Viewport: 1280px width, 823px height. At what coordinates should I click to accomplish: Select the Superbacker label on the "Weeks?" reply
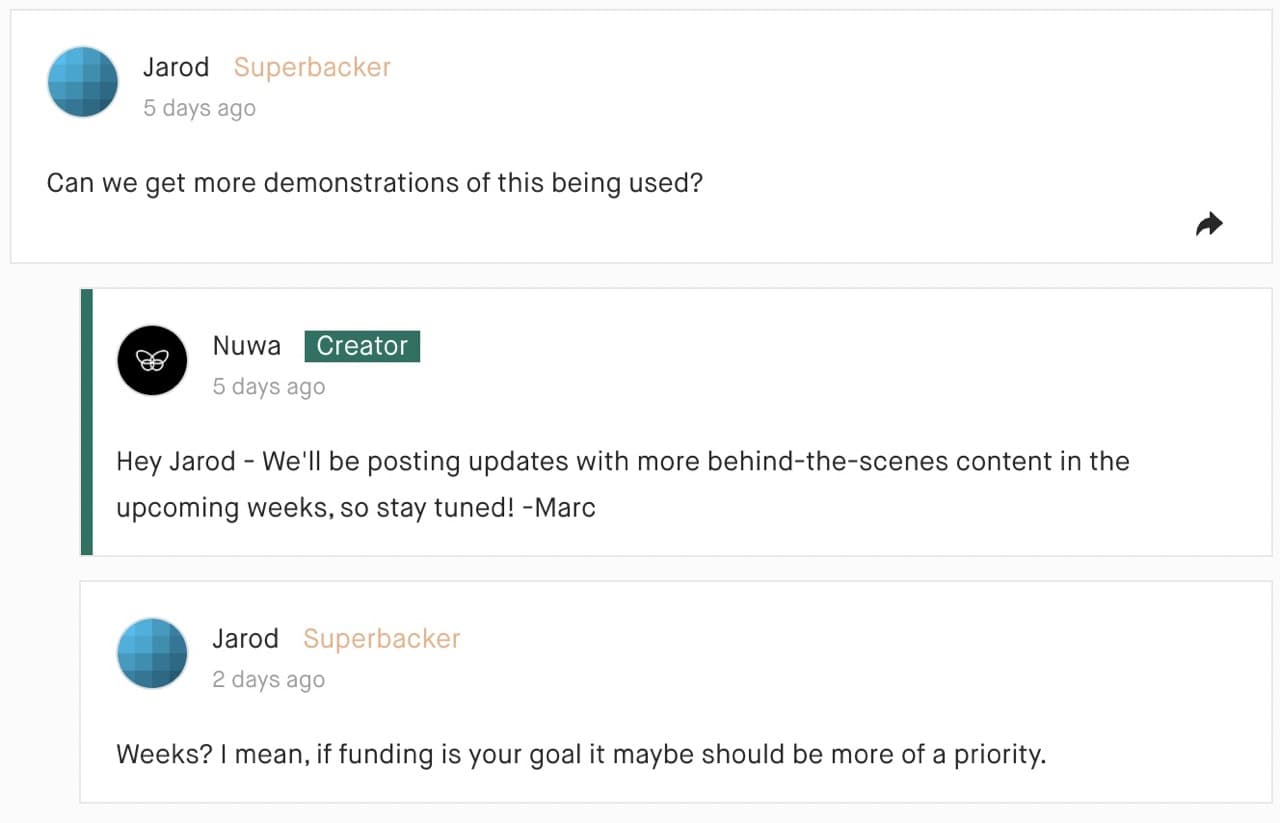pyautogui.click(x=381, y=638)
